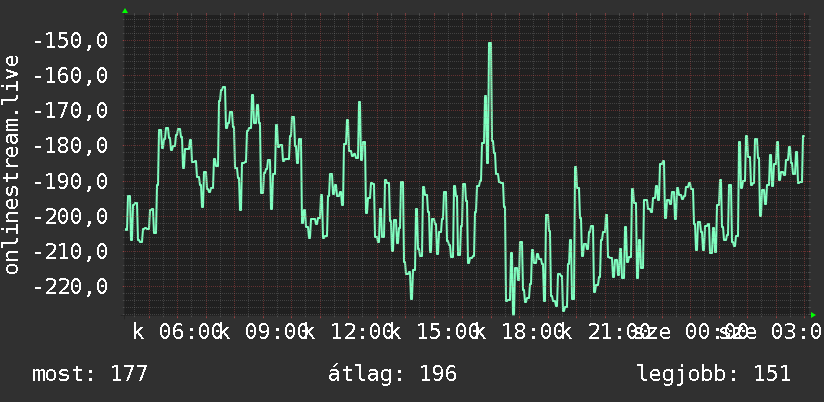824x402 pixels.
Task: Click the x-axis label "k 15:00"
Action: click(x=433, y=332)
